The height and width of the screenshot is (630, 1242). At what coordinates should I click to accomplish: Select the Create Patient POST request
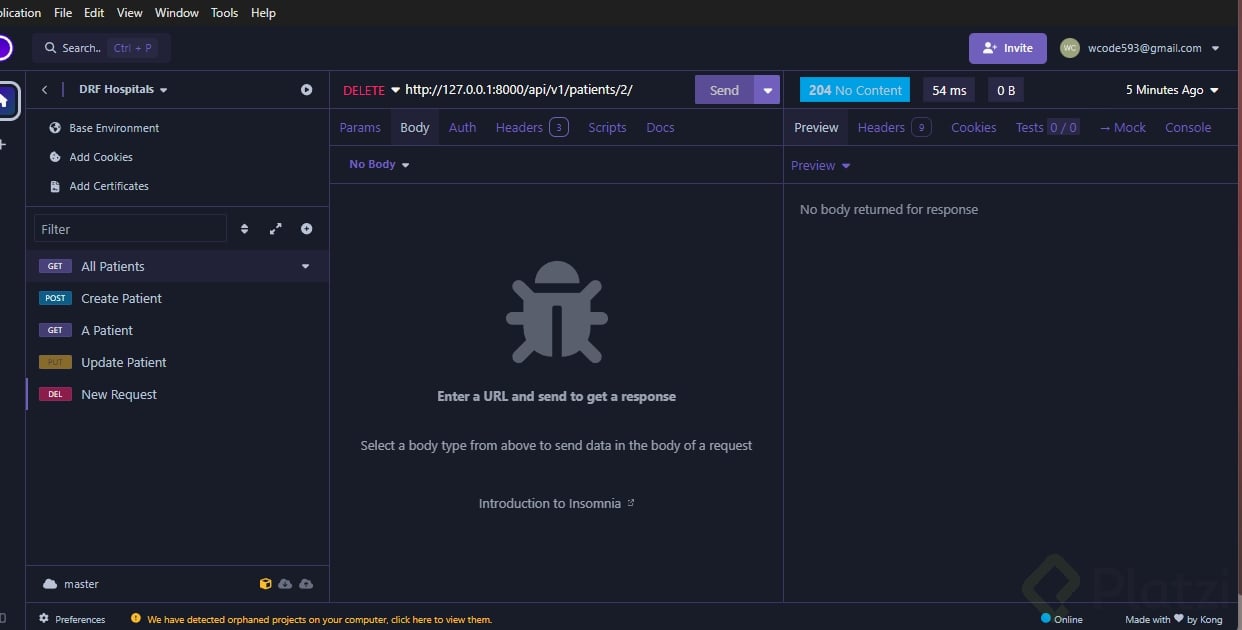click(177, 298)
